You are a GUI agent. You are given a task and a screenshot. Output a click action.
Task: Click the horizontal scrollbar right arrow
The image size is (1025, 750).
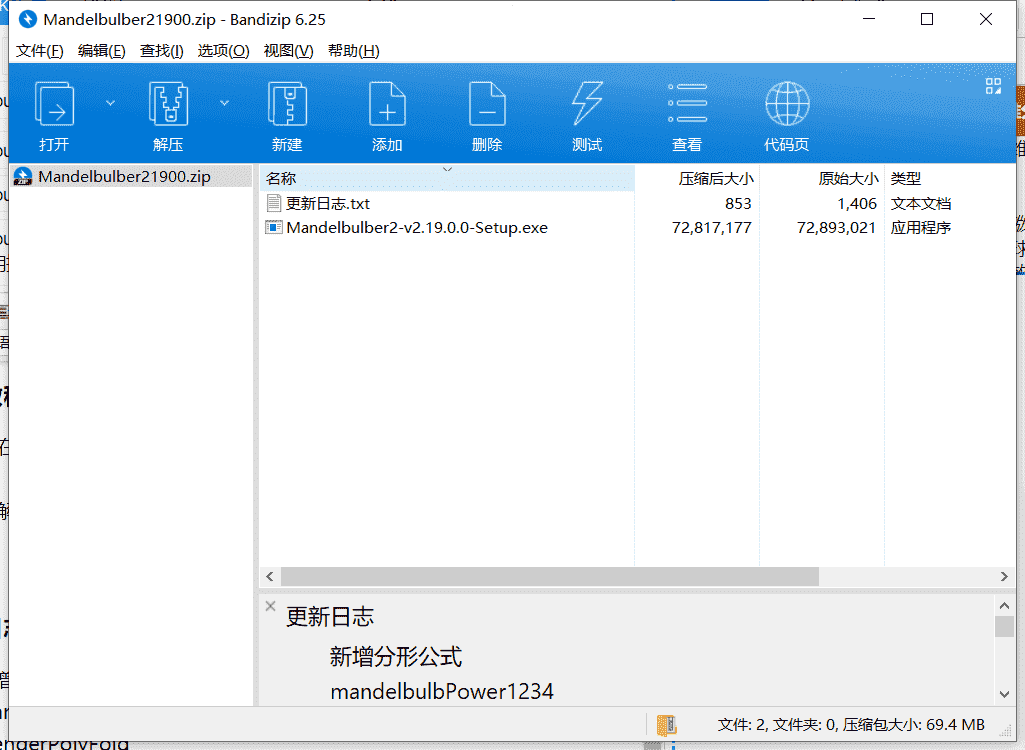tap(1004, 577)
